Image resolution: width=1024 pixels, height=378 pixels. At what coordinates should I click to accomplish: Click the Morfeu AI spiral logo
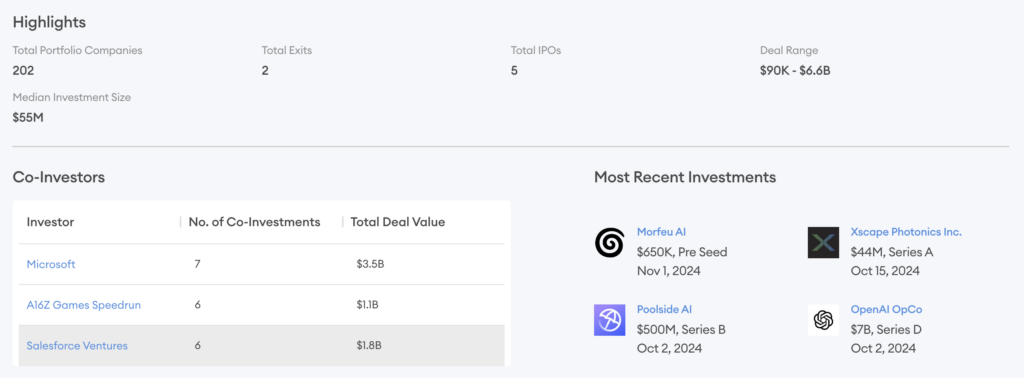(609, 243)
